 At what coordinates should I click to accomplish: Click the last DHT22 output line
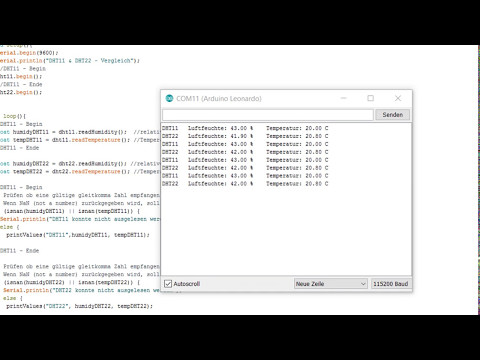tap(245, 184)
